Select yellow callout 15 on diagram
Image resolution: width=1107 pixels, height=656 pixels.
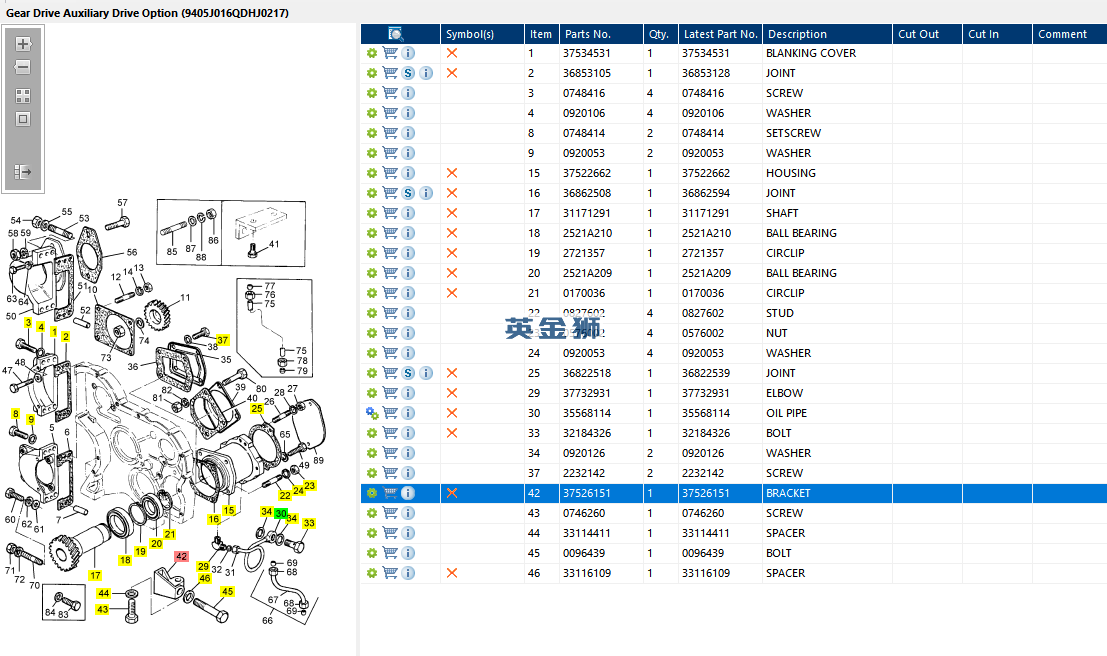pyautogui.click(x=229, y=510)
